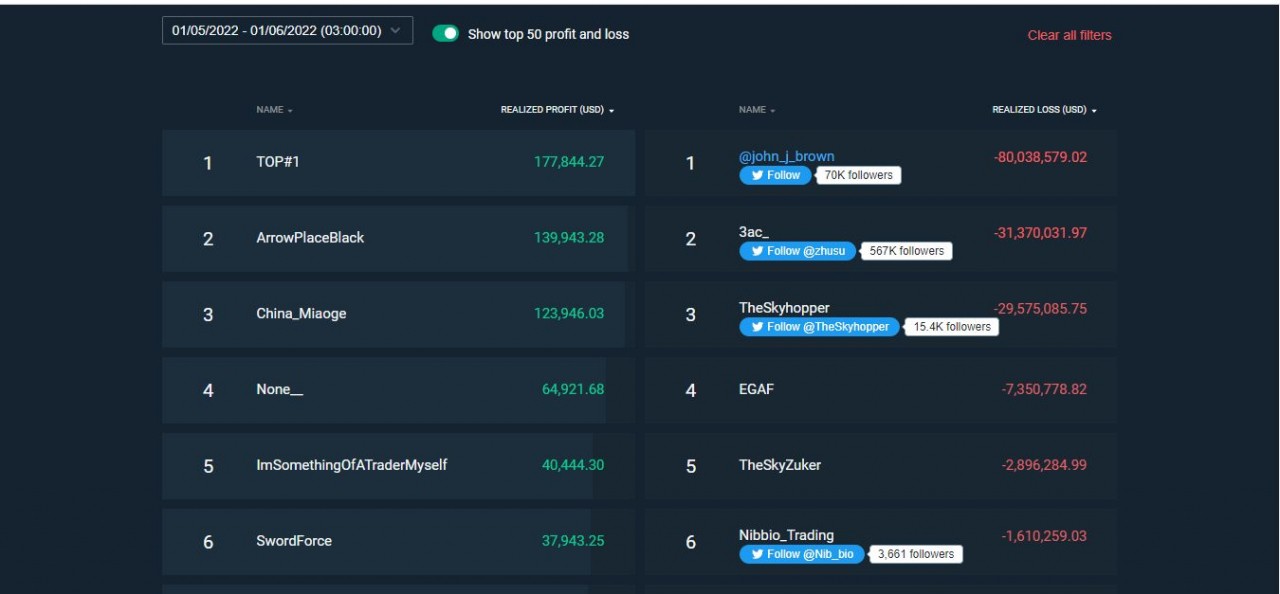Select ImSomethingOfATraderMyself trader entry
The width and height of the screenshot is (1280, 594).
(x=351, y=465)
